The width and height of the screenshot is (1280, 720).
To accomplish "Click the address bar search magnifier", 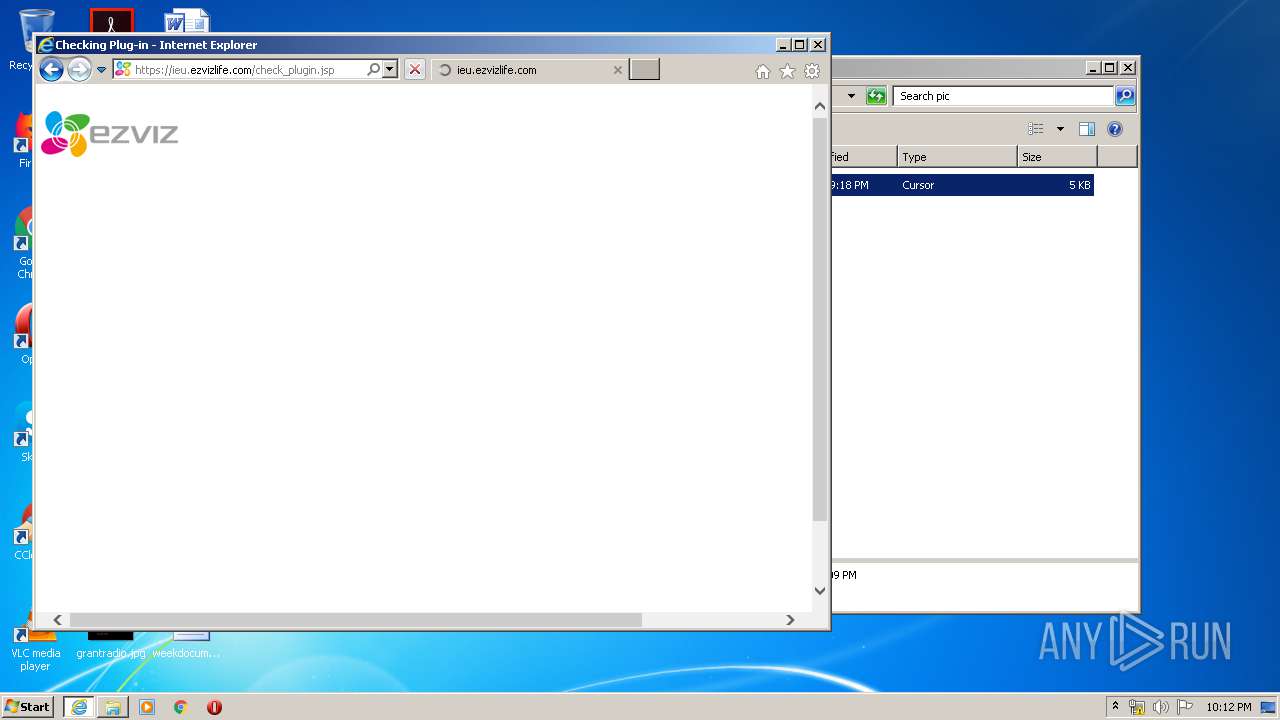I will pos(374,70).
